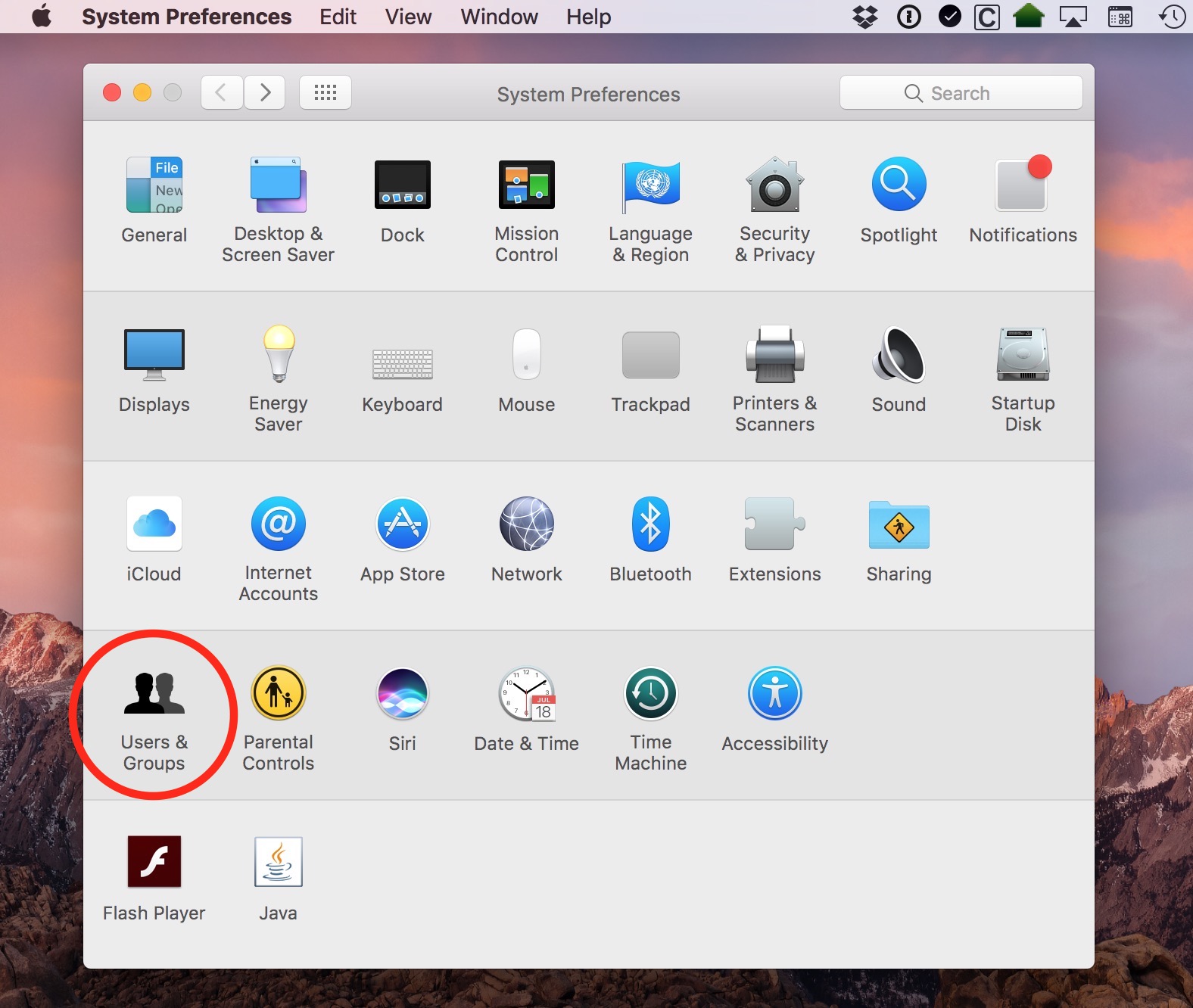Open the System Preferences app menu
Viewport: 1193px width, 1008px height.
(x=186, y=17)
